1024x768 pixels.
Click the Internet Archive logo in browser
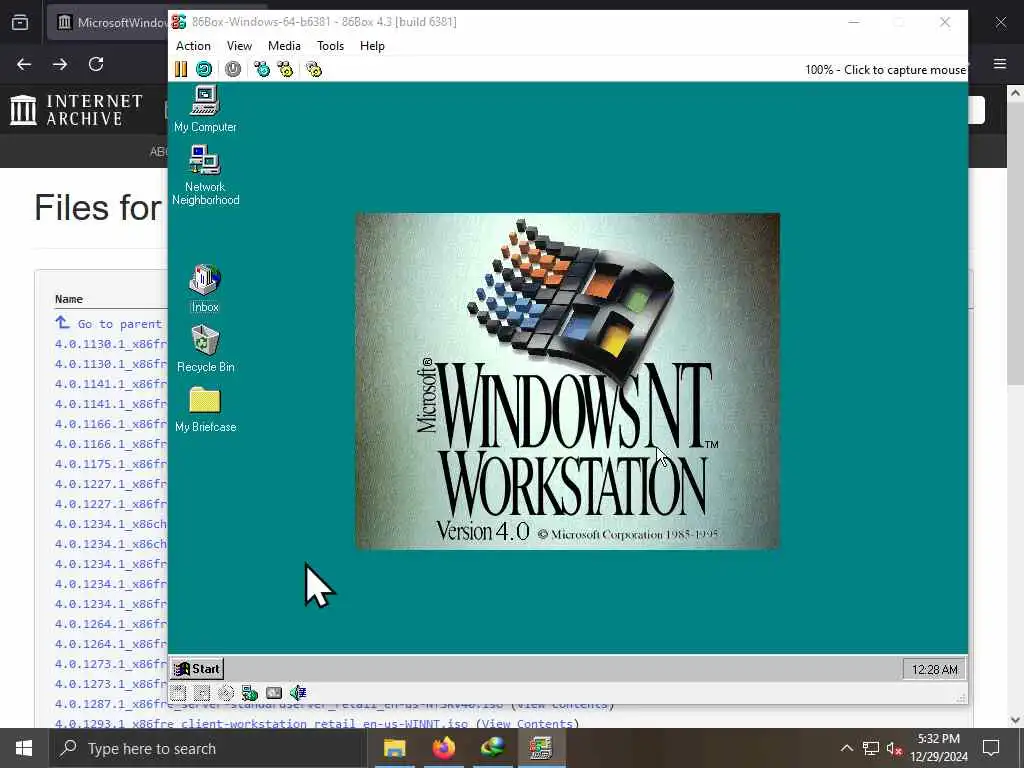[77, 109]
